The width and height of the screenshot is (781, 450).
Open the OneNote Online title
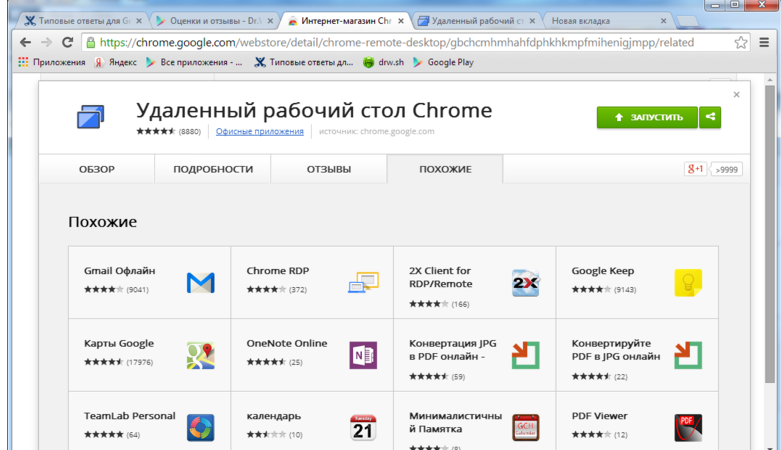(x=287, y=343)
